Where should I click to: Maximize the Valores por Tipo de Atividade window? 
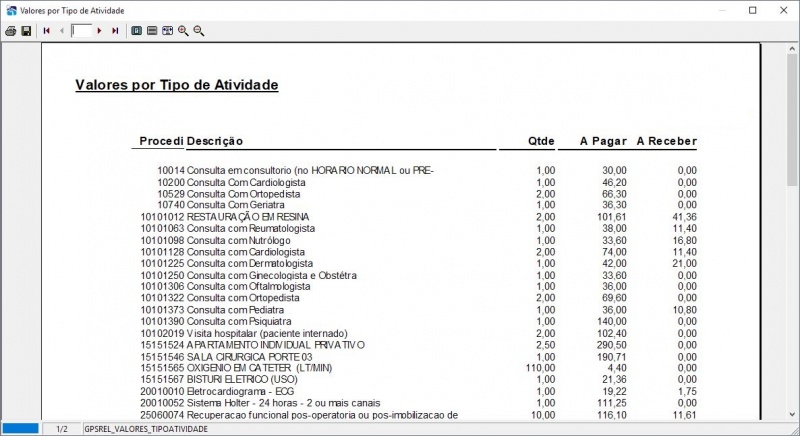(753, 10)
